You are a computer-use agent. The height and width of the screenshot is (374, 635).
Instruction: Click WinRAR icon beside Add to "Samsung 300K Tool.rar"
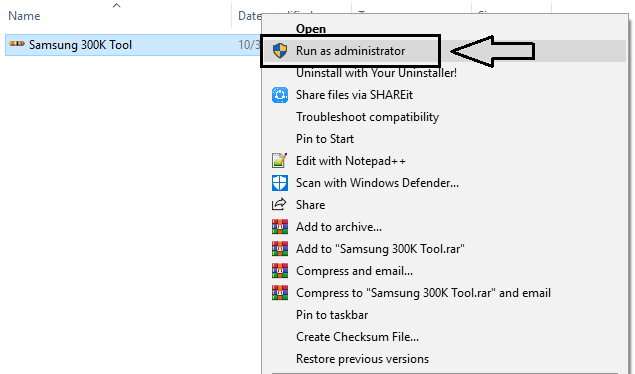[x=280, y=249]
